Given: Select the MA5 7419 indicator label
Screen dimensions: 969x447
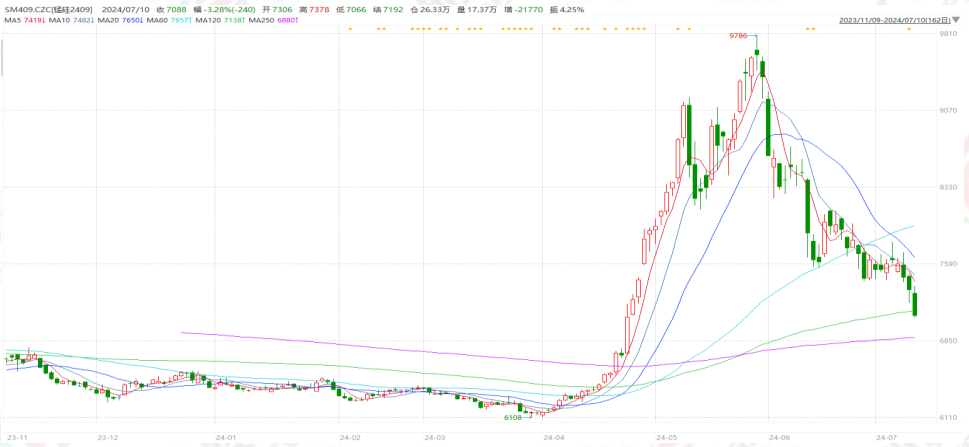Looking at the screenshot, I should pos(25,20).
